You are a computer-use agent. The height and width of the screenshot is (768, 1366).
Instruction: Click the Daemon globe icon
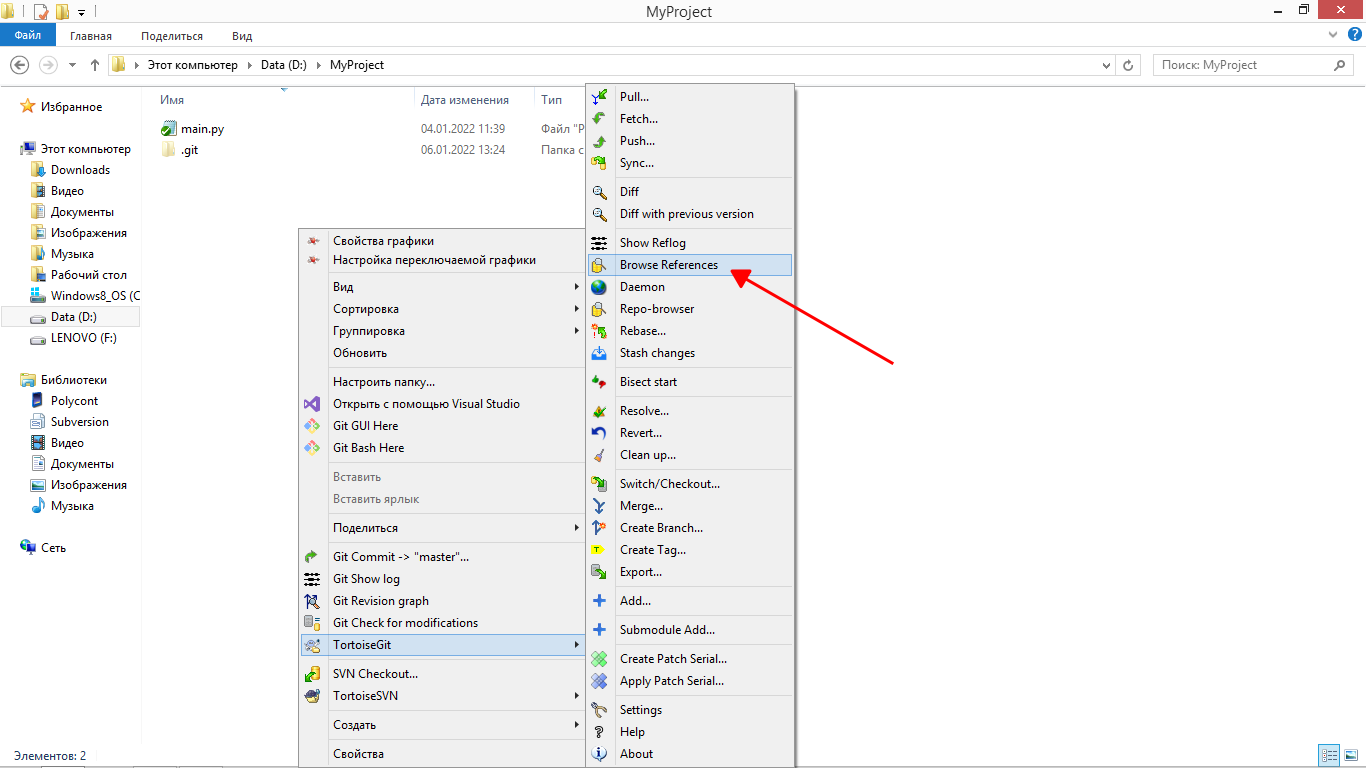[599, 287]
